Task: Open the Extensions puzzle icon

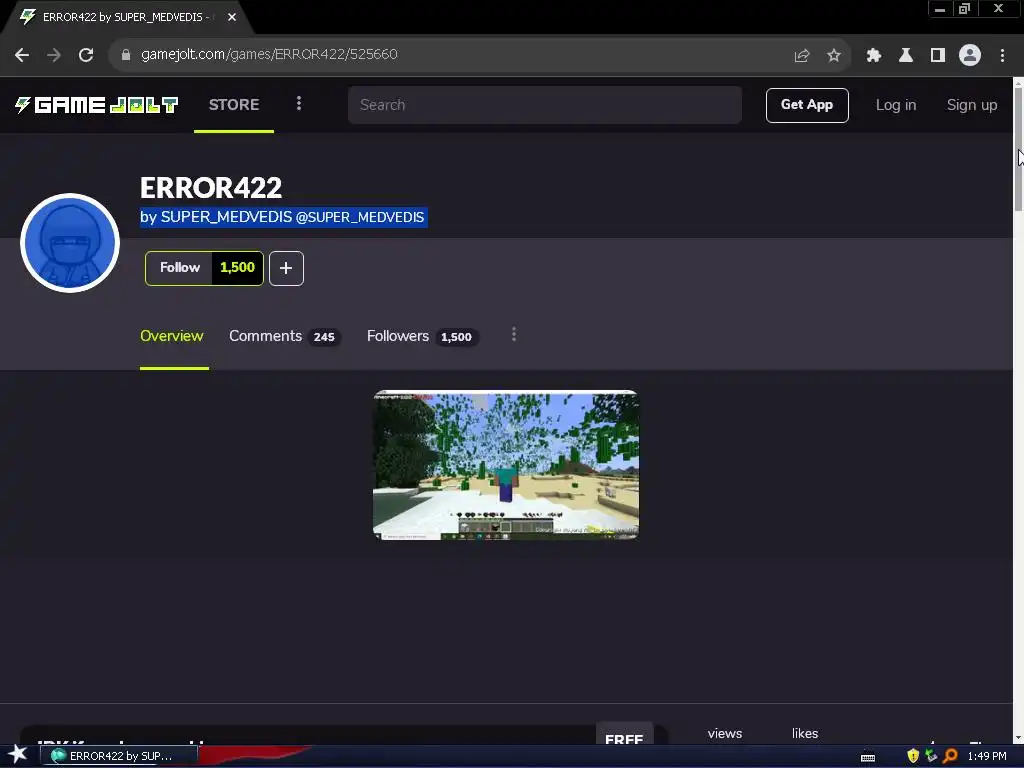Action: pyautogui.click(x=873, y=56)
